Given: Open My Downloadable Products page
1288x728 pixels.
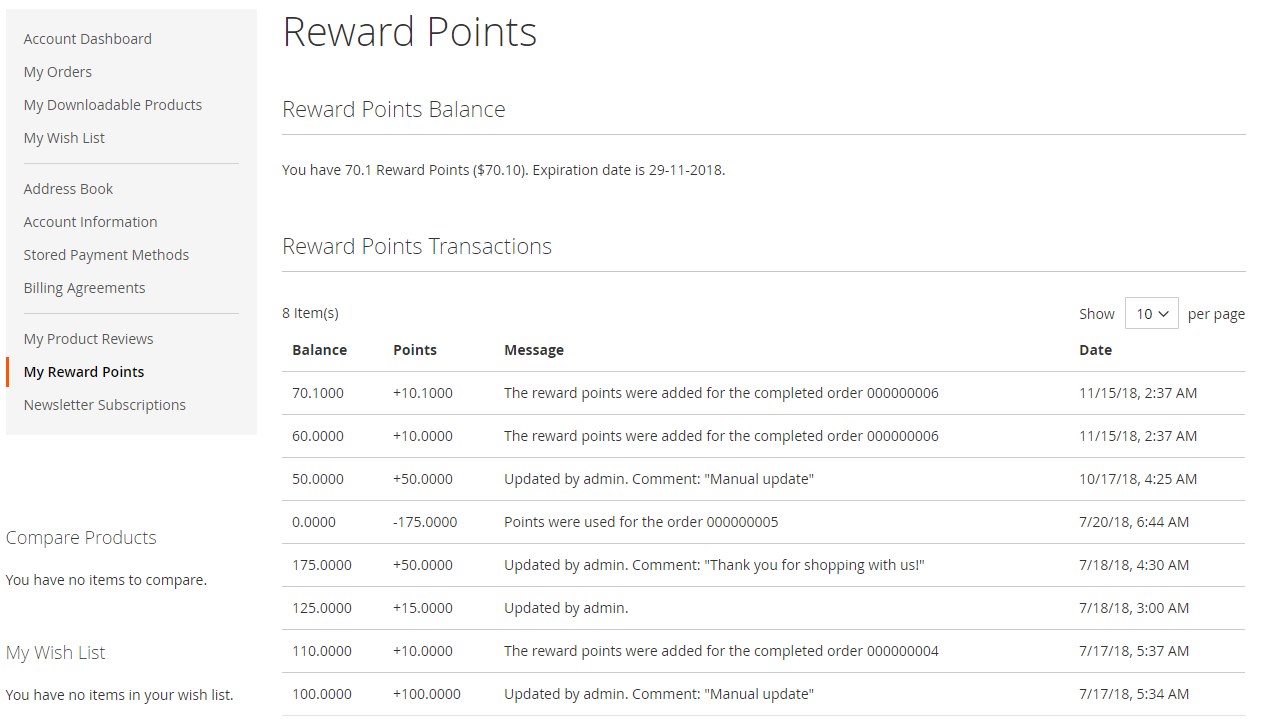Looking at the screenshot, I should coord(113,105).
